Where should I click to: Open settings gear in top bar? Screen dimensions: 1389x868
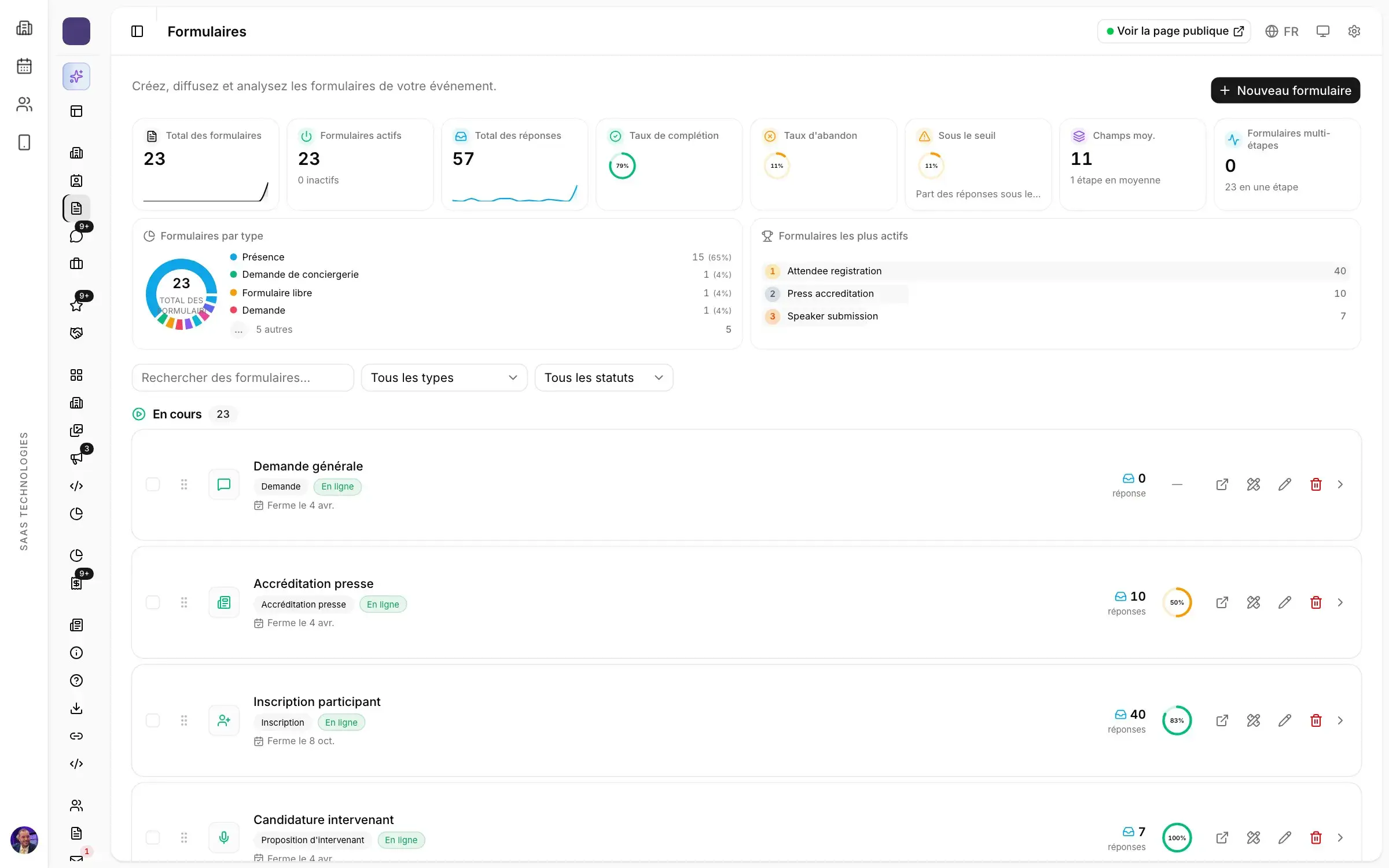pos(1354,31)
